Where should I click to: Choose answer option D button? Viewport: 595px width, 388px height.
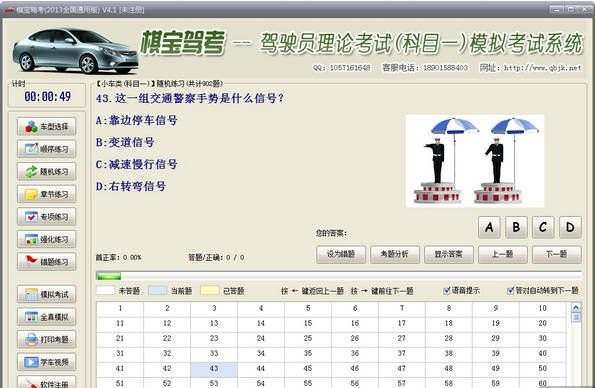[570, 227]
